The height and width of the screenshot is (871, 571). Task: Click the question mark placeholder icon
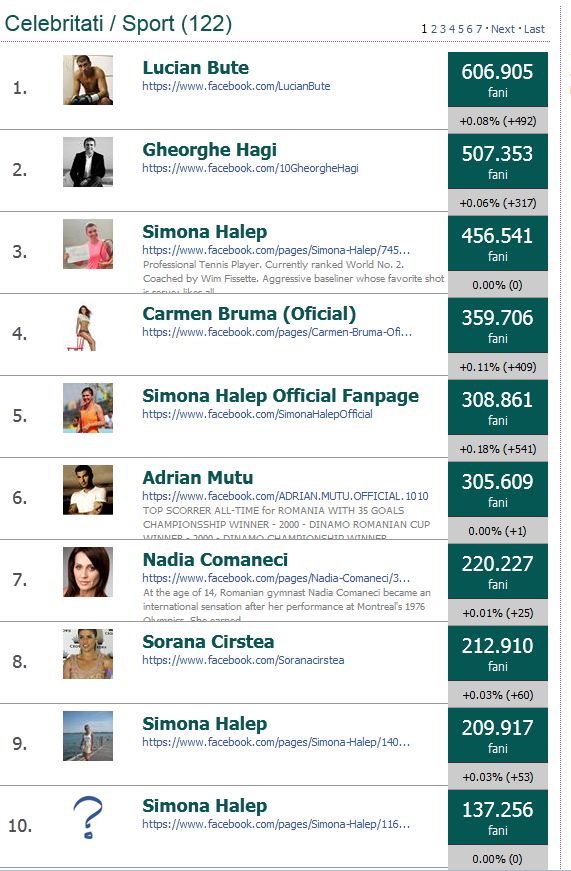click(x=88, y=817)
